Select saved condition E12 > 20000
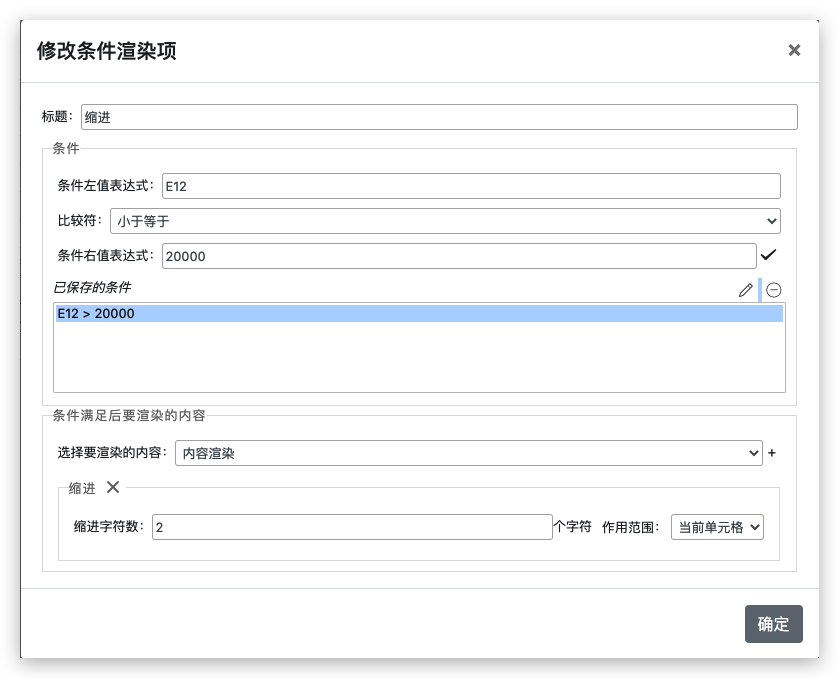The height and width of the screenshot is (678, 839). 420,314
